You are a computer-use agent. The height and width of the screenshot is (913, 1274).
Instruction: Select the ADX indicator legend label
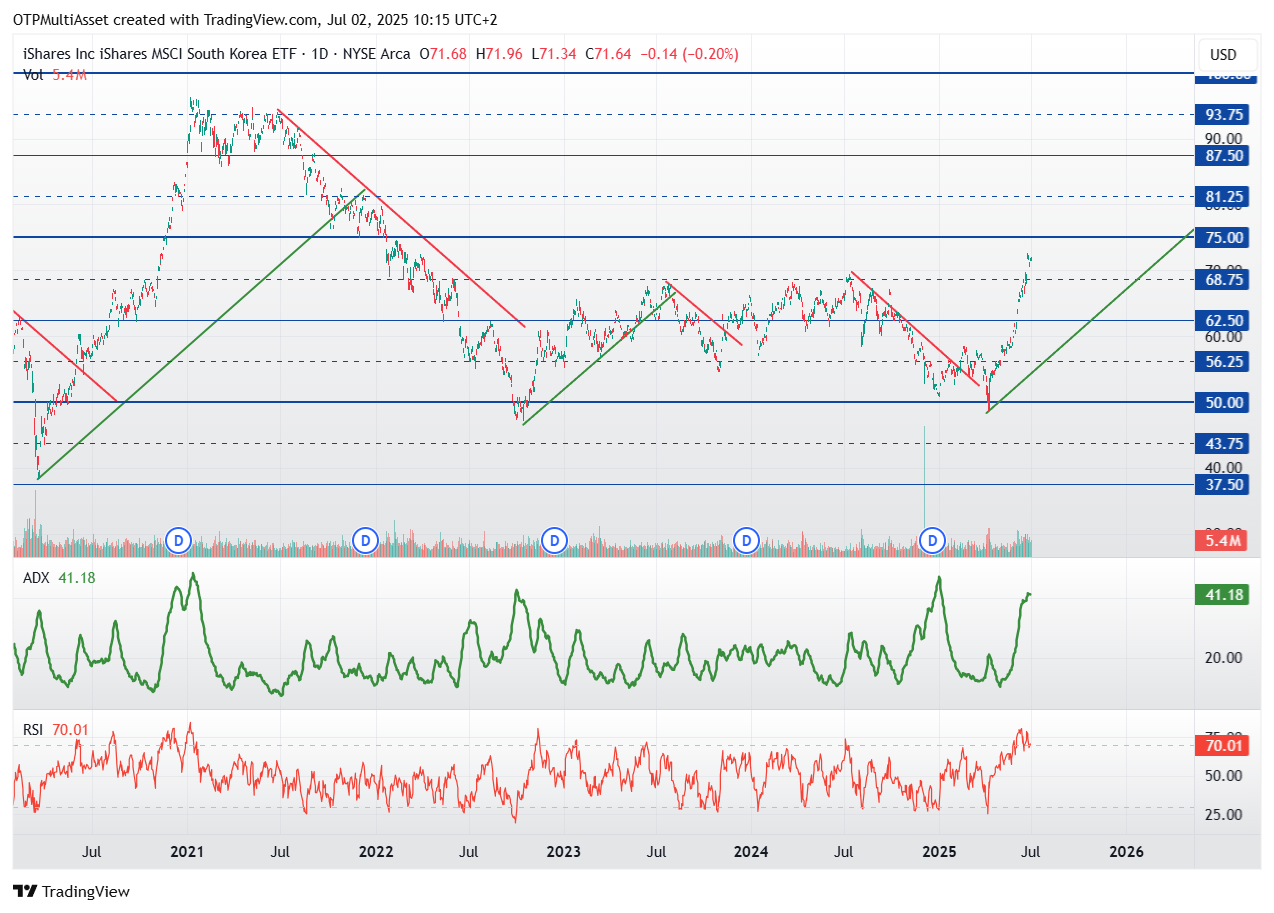38,578
